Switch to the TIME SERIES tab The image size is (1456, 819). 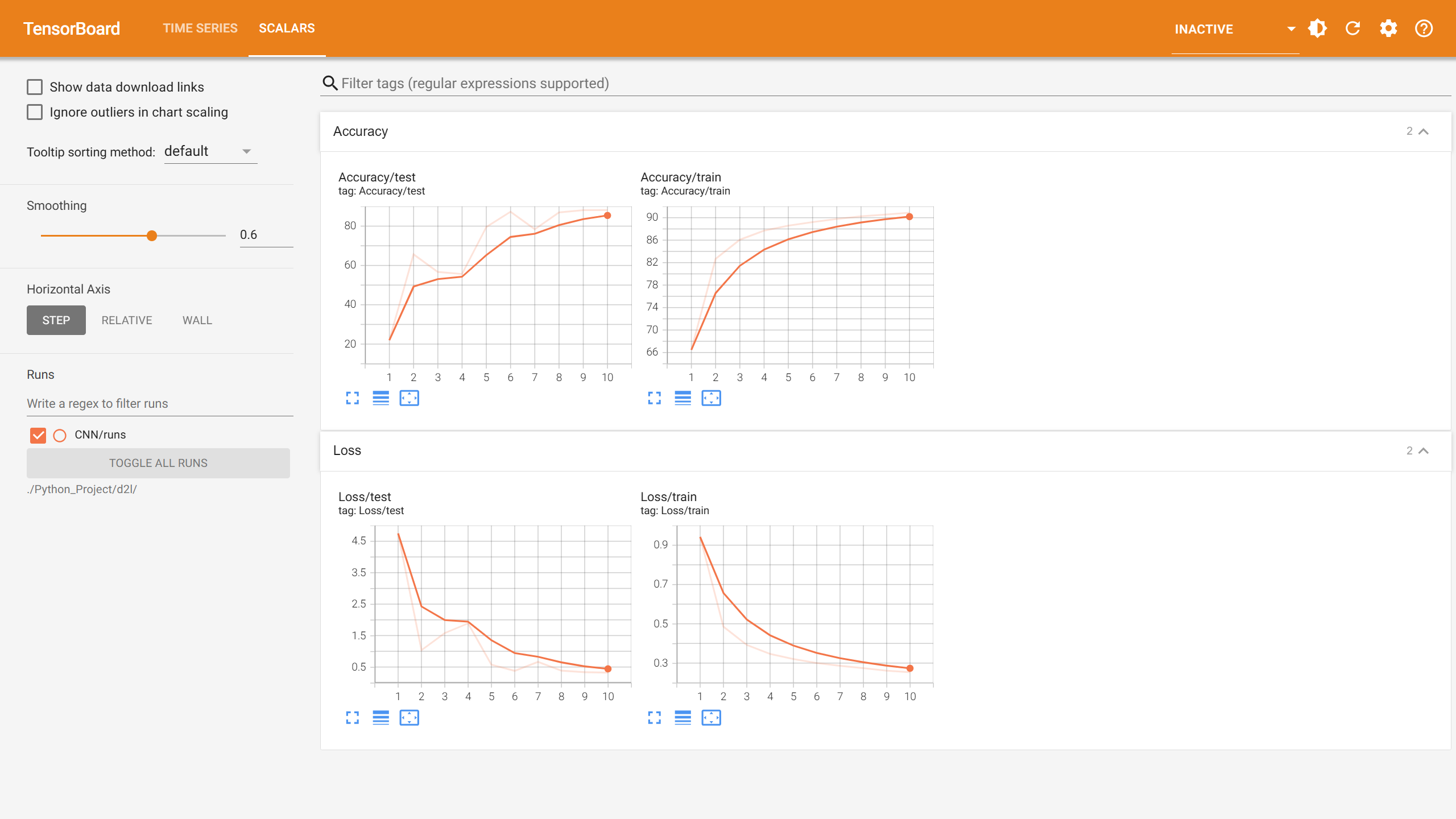pos(200,28)
